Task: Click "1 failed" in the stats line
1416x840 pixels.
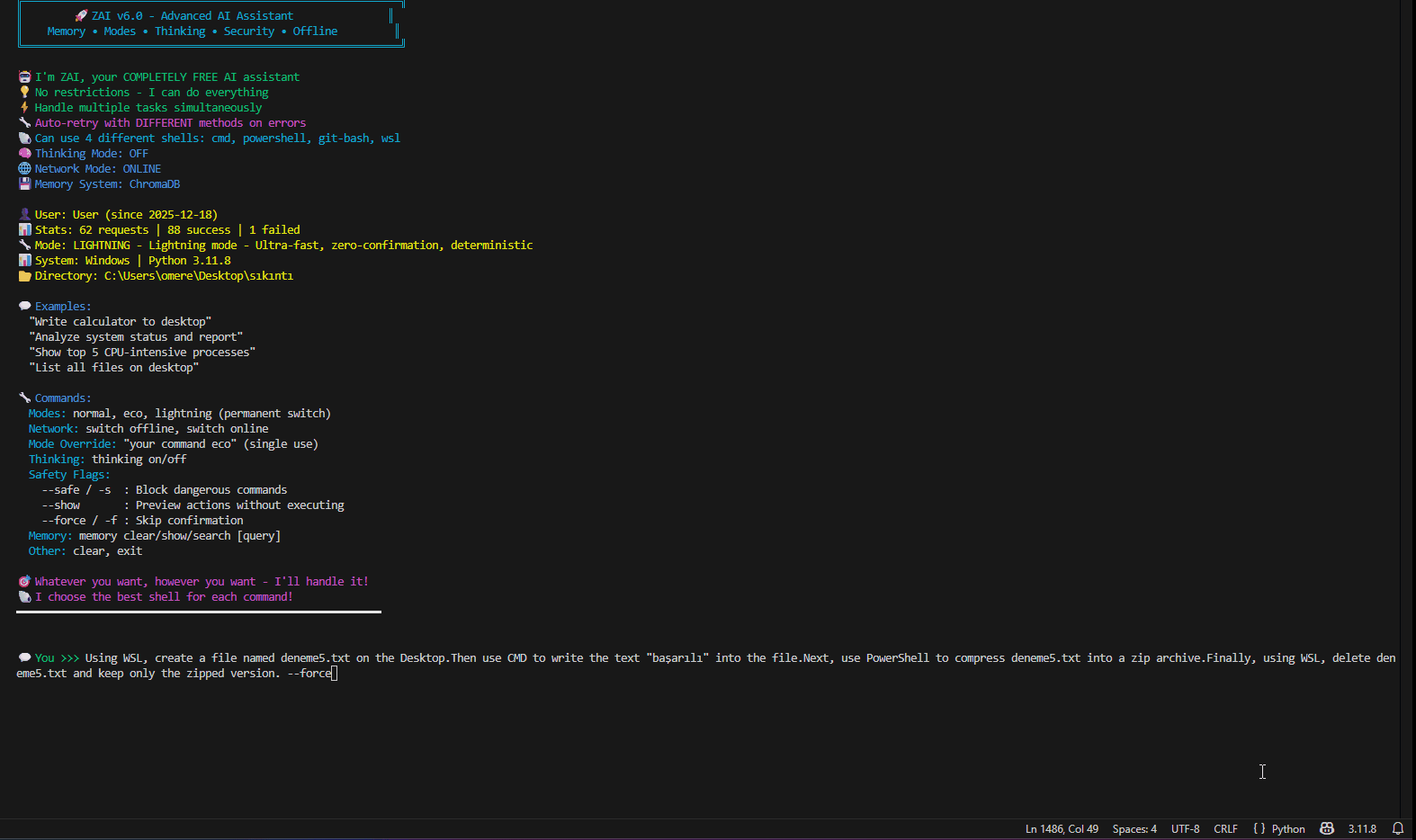Action: [x=274, y=229]
